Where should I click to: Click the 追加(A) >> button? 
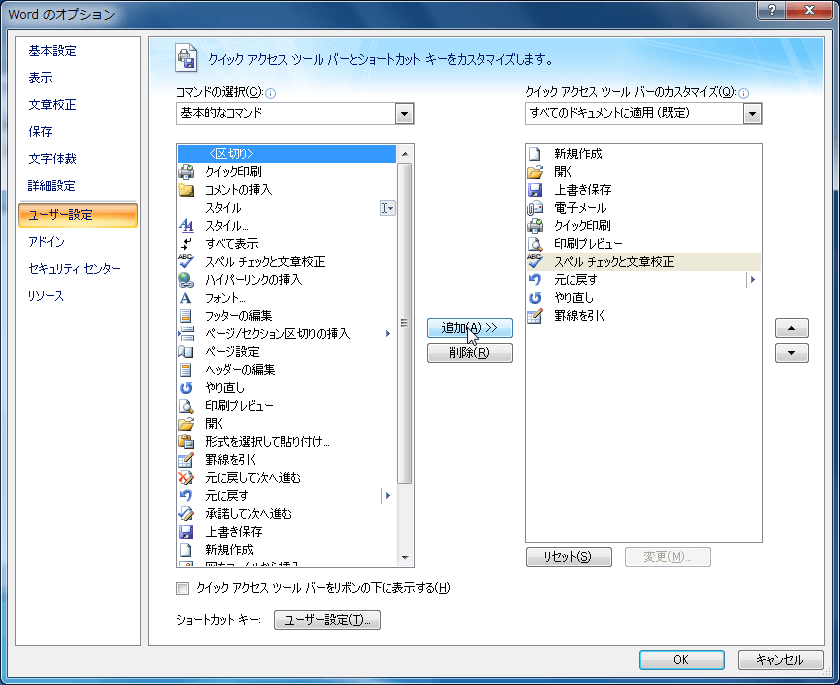click(470, 328)
